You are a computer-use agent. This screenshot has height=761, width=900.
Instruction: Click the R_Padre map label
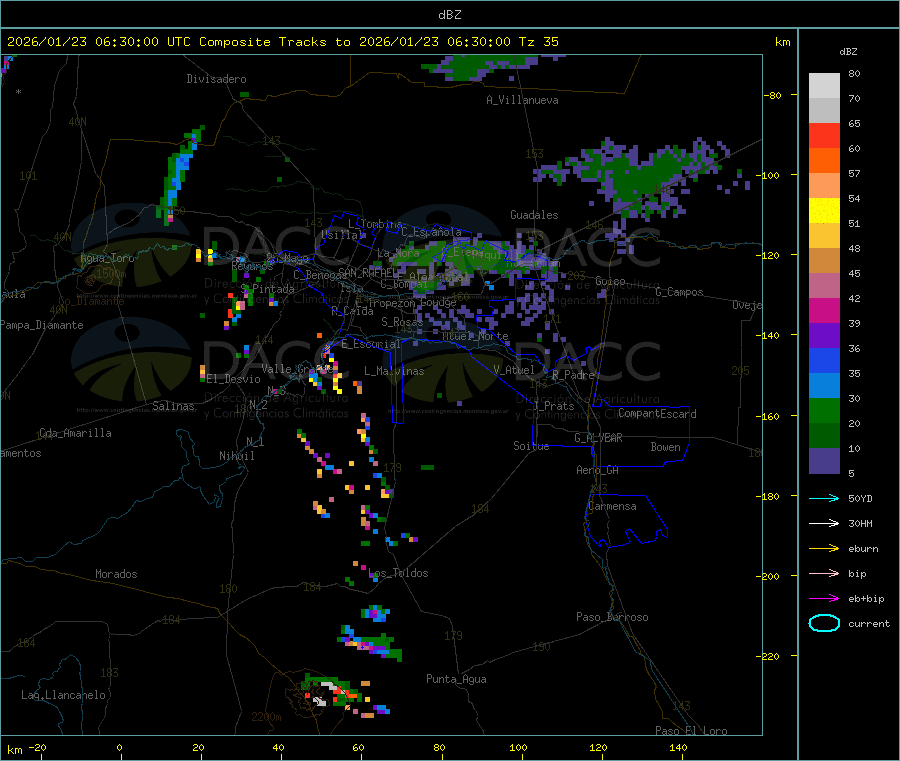[573, 375]
